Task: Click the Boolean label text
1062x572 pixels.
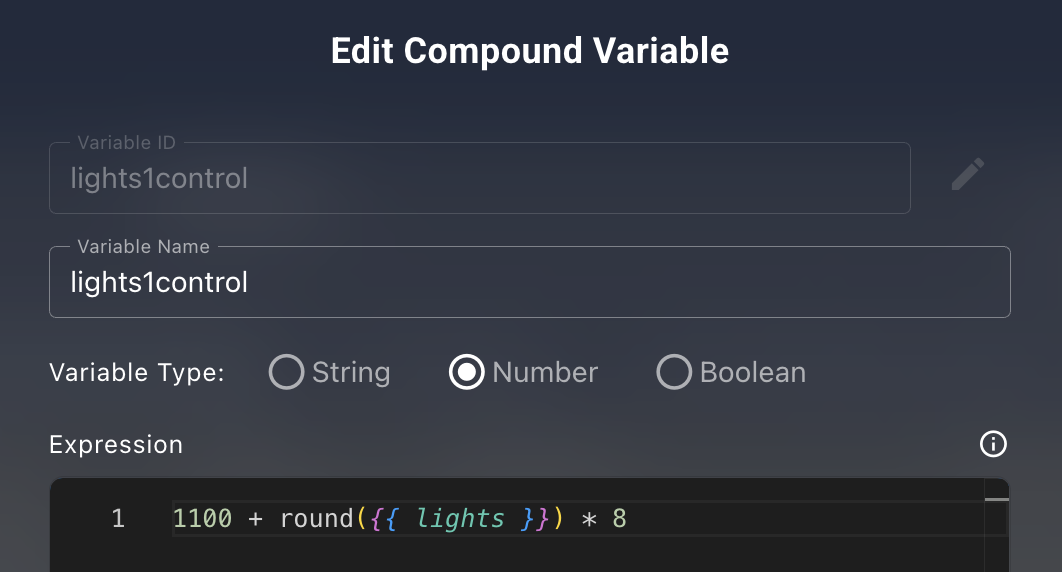Action: coord(752,372)
